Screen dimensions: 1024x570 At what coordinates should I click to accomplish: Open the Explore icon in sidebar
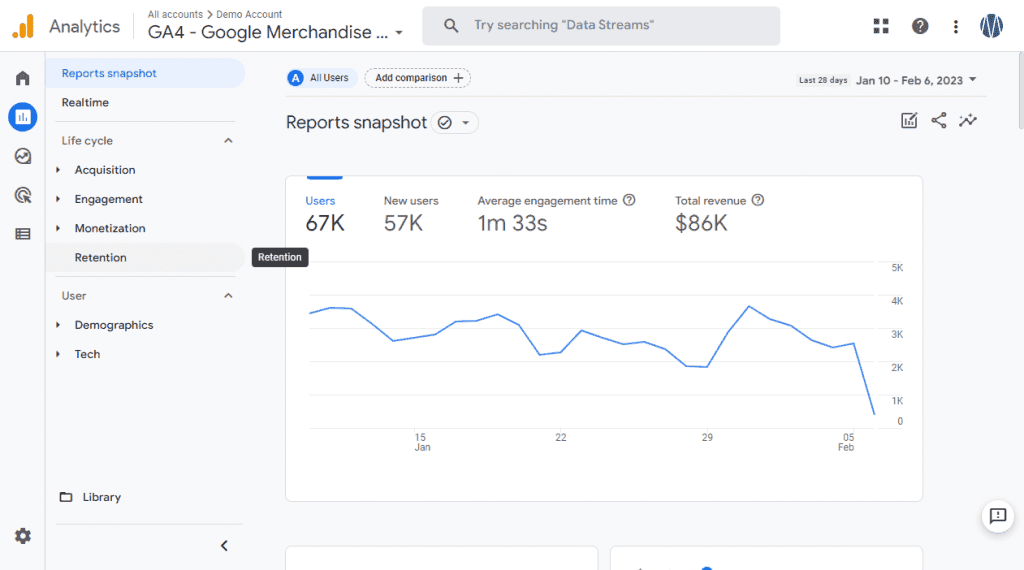22,156
